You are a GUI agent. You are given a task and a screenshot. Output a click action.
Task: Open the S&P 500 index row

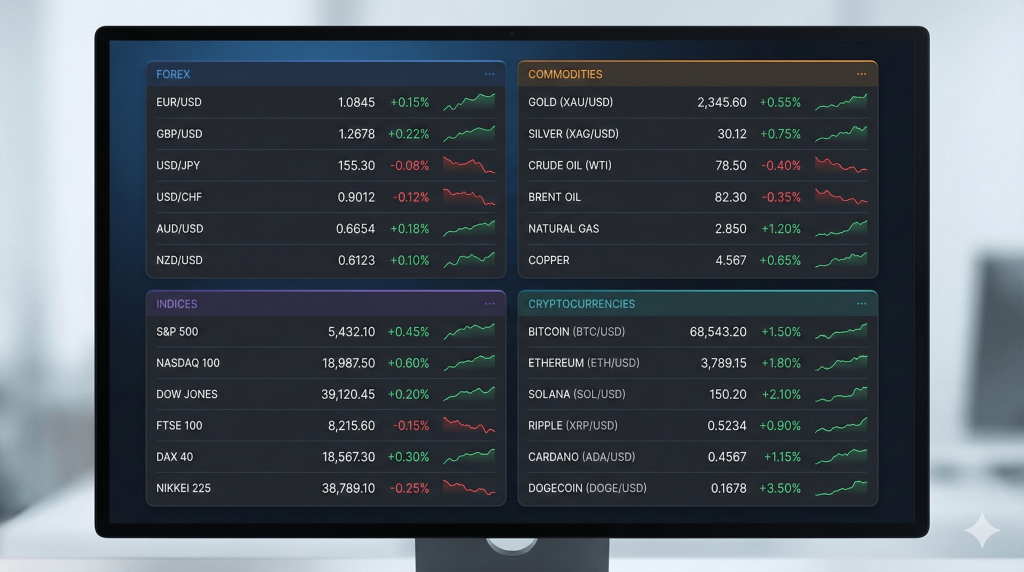(178, 331)
